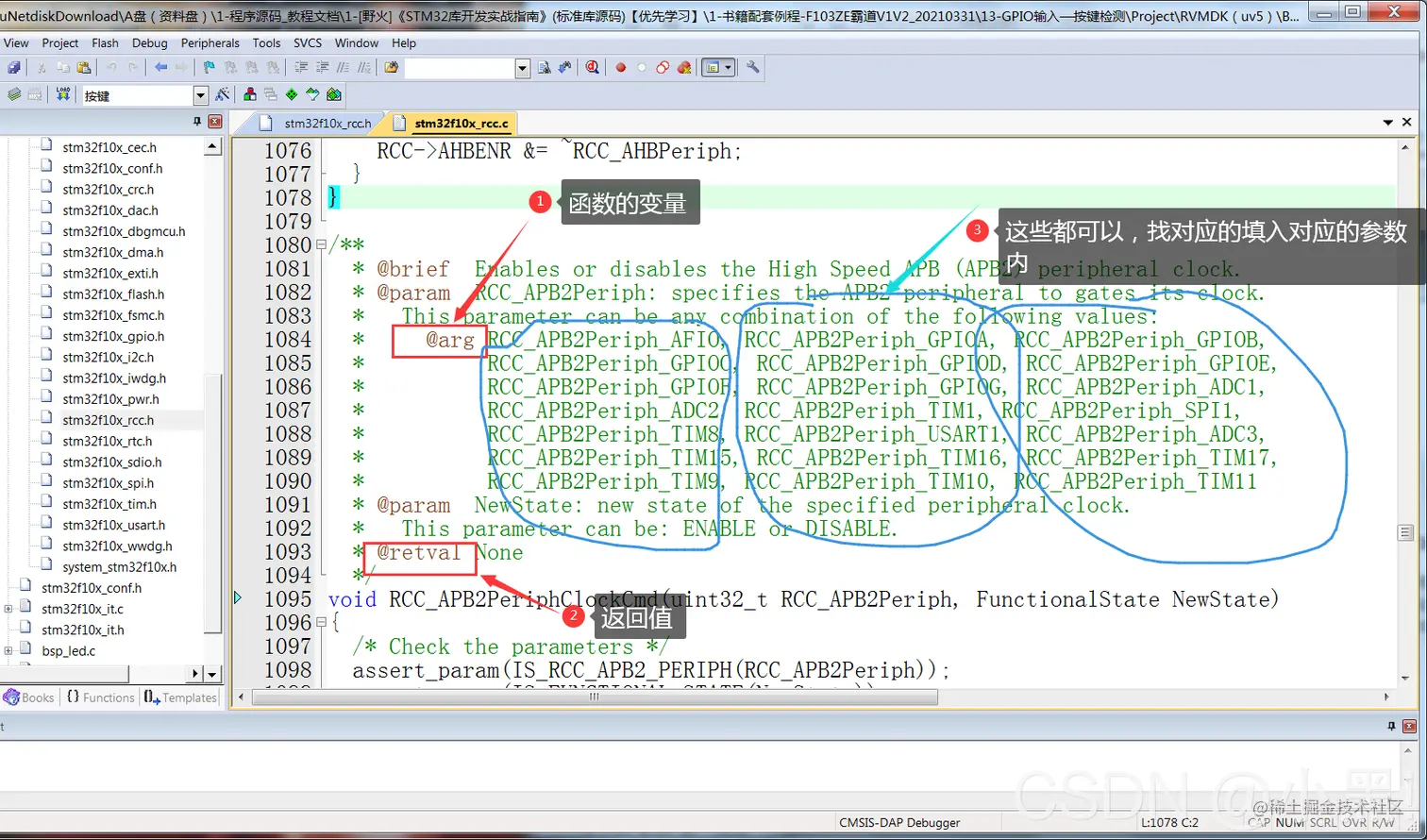Open the editor tab list dropdown arrow

(x=1387, y=123)
